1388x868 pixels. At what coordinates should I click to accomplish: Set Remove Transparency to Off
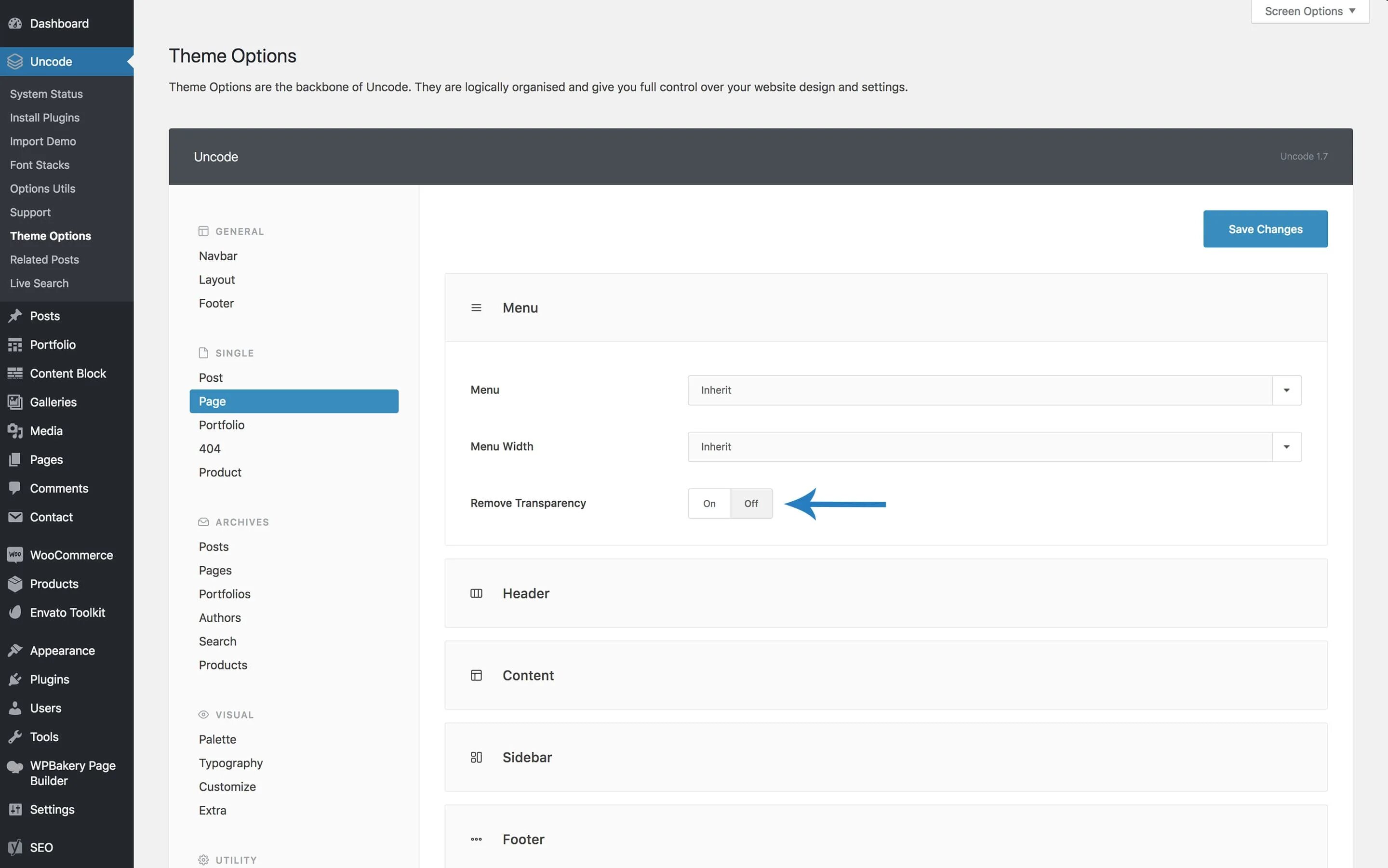[x=751, y=503]
